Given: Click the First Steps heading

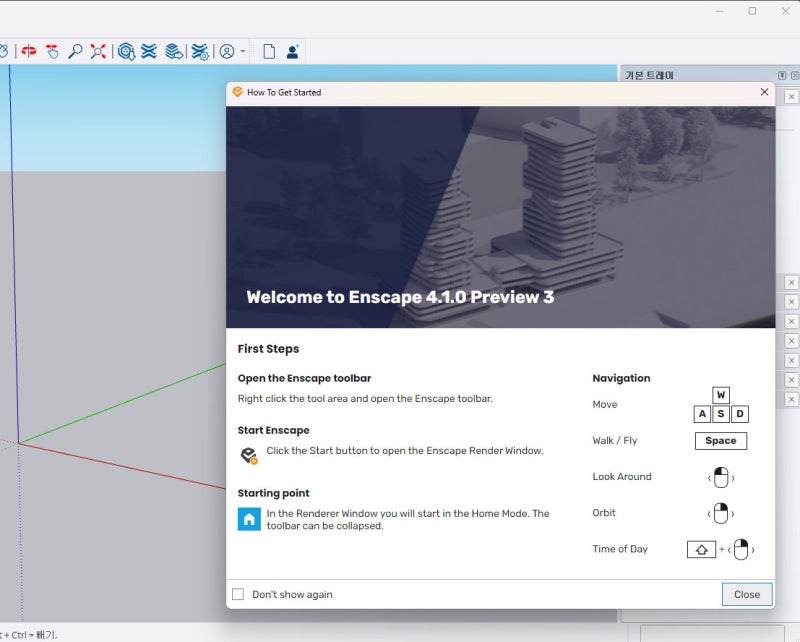Looking at the screenshot, I should point(268,349).
